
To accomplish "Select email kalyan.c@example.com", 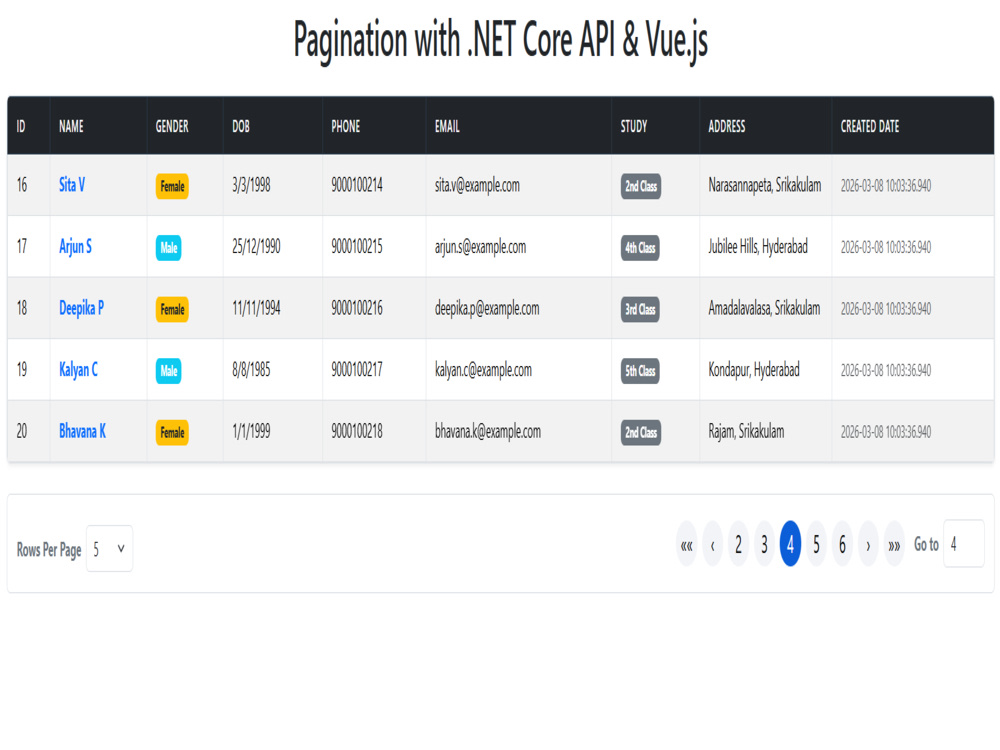I will tap(483, 371).
